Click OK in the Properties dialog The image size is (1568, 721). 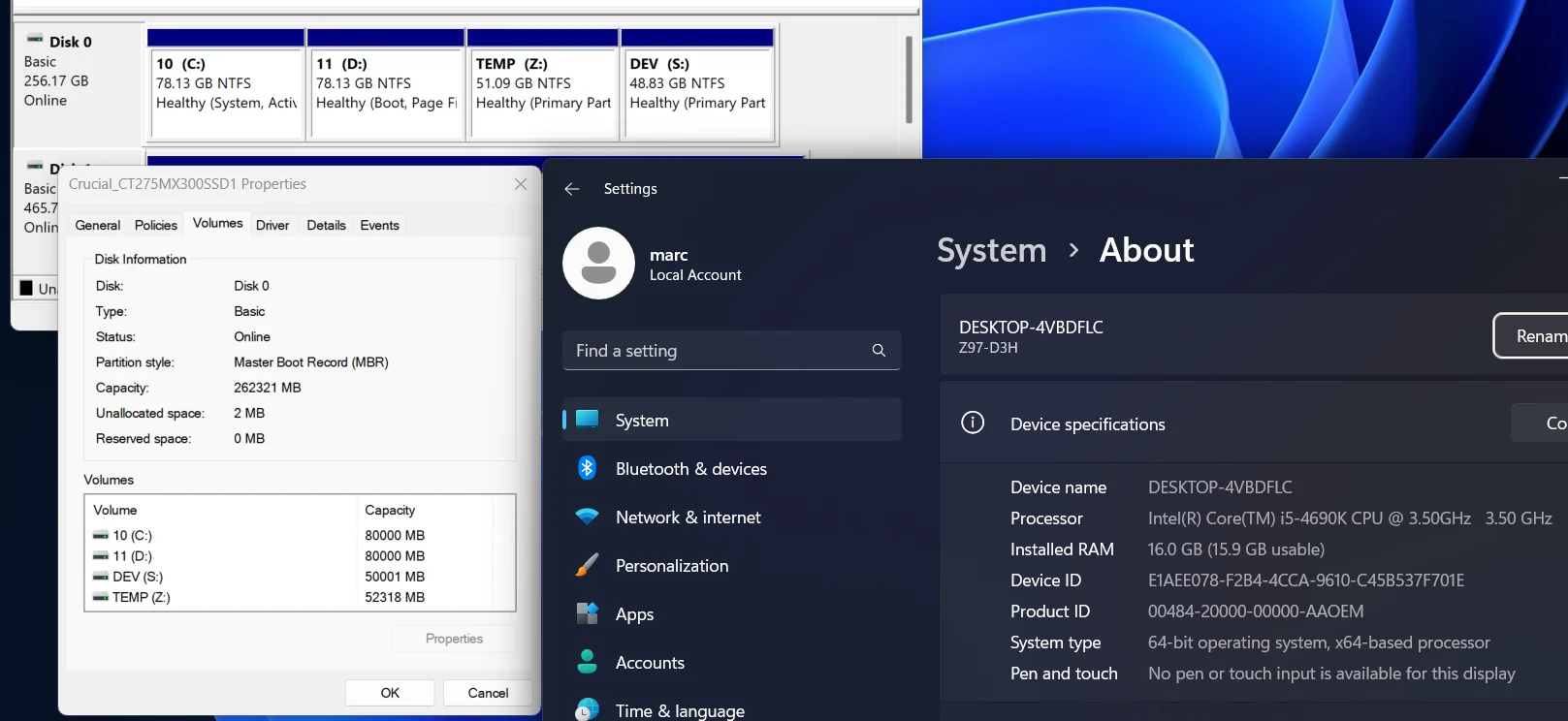[x=390, y=693]
